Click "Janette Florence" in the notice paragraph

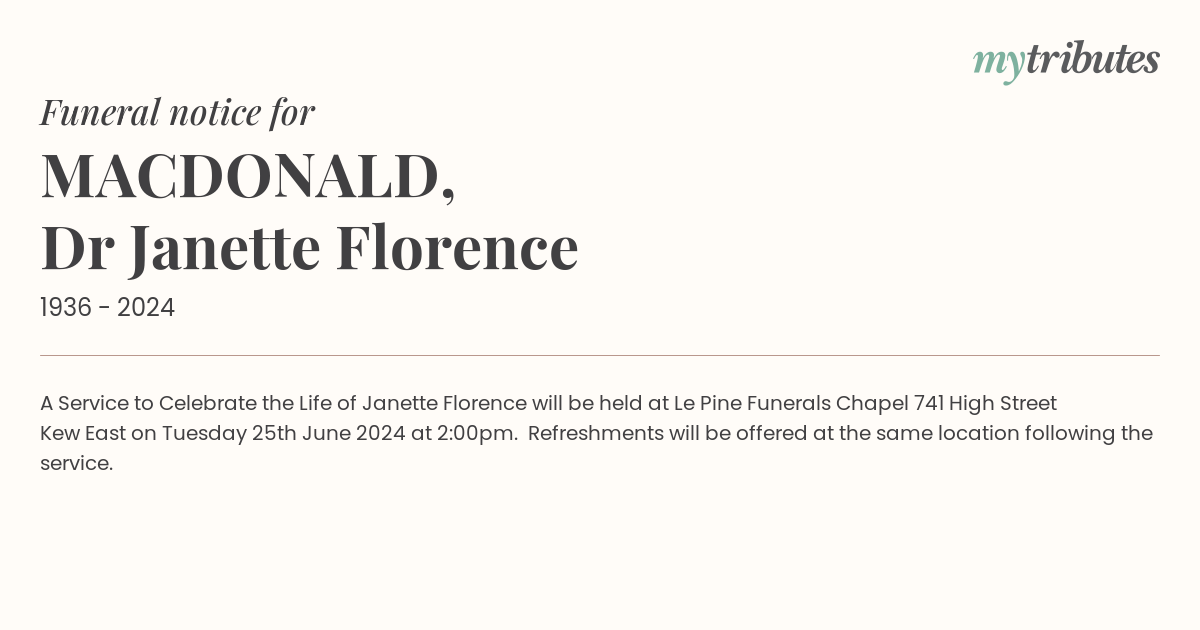click(444, 403)
